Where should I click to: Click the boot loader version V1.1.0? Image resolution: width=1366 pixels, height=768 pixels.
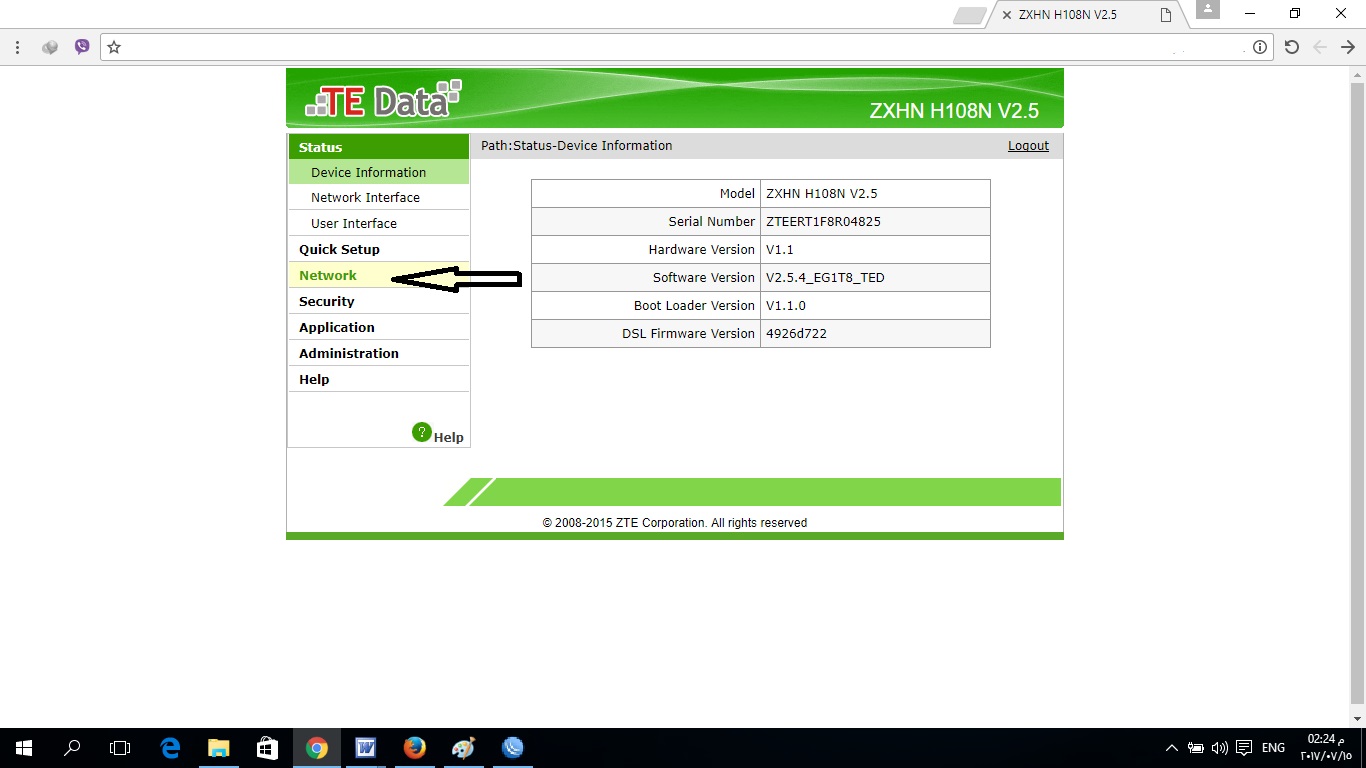point(786,306)
